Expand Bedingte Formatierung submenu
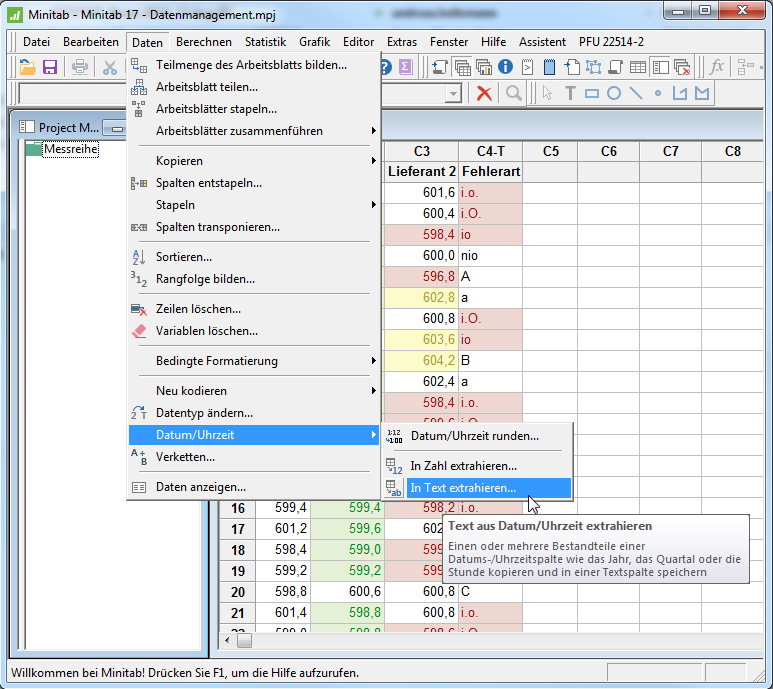Viewport: 773px width, 689px height. [254, 361]
